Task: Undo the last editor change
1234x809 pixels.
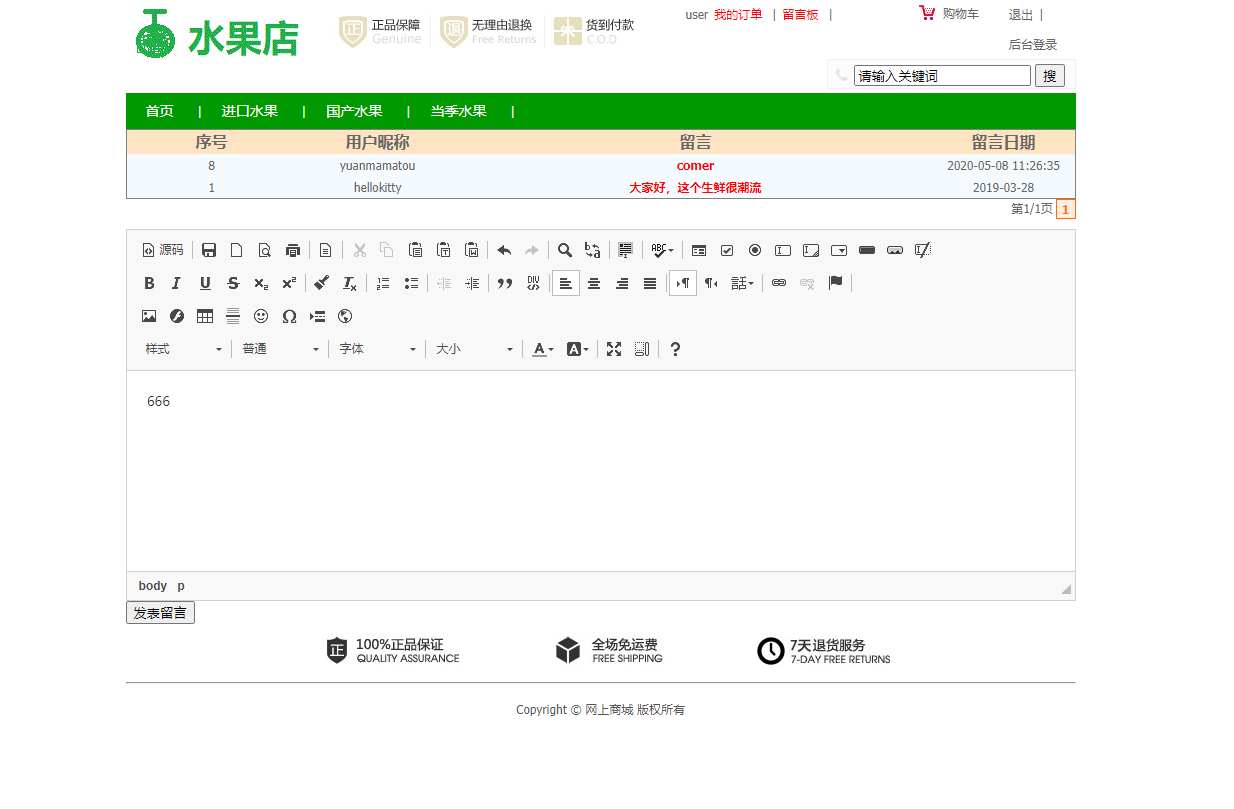Action: pyautogui.click(x=504, y=250)
